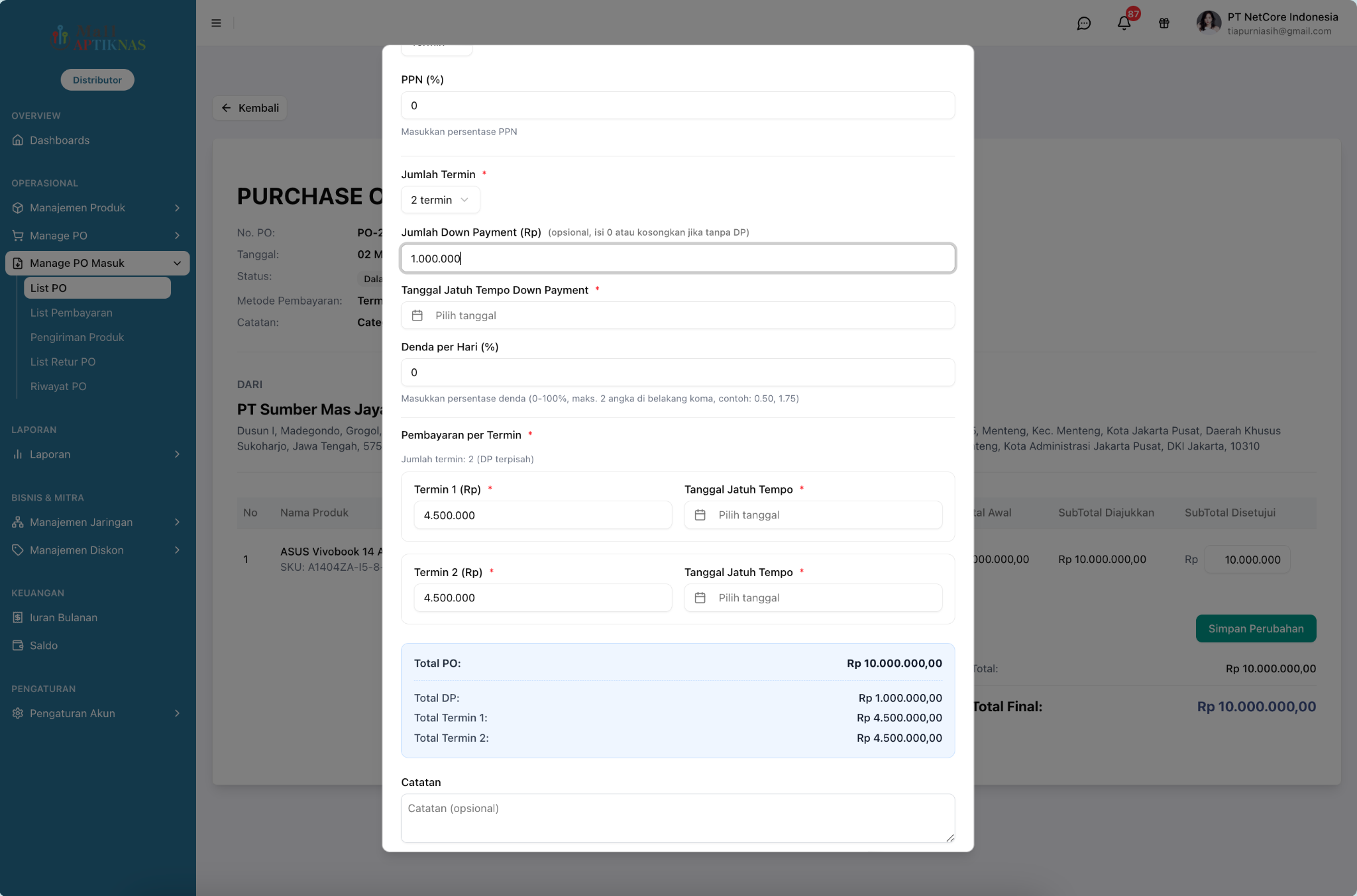Expand Manage PO submenu chevron

[177, 236]
